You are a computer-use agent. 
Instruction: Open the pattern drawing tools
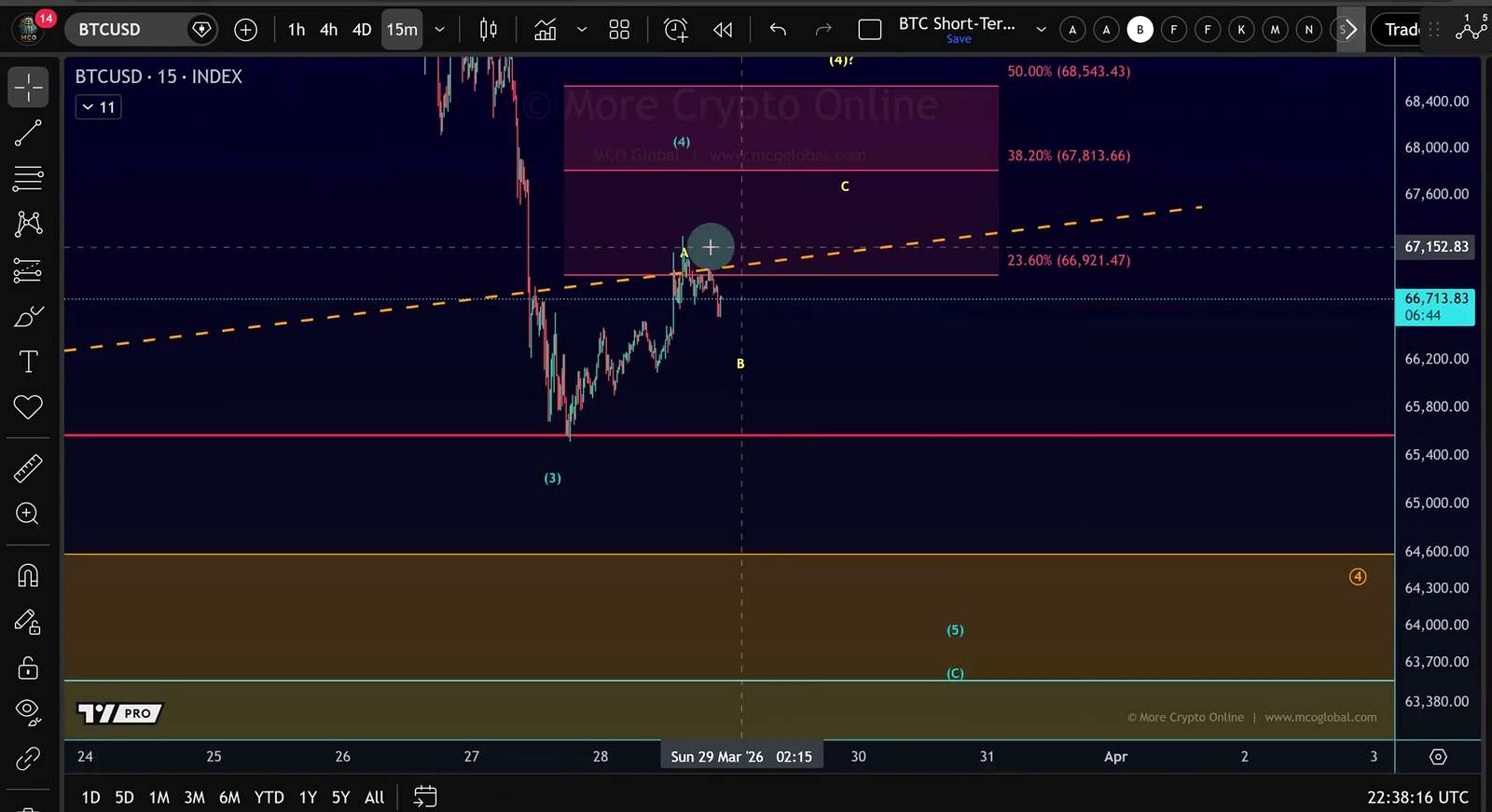[x=28, y=224]
